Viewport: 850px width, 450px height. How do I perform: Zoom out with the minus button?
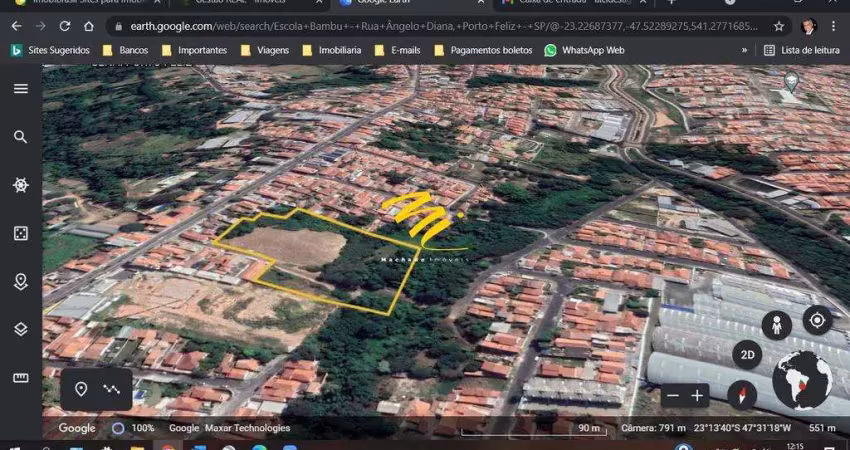[673, 395]
